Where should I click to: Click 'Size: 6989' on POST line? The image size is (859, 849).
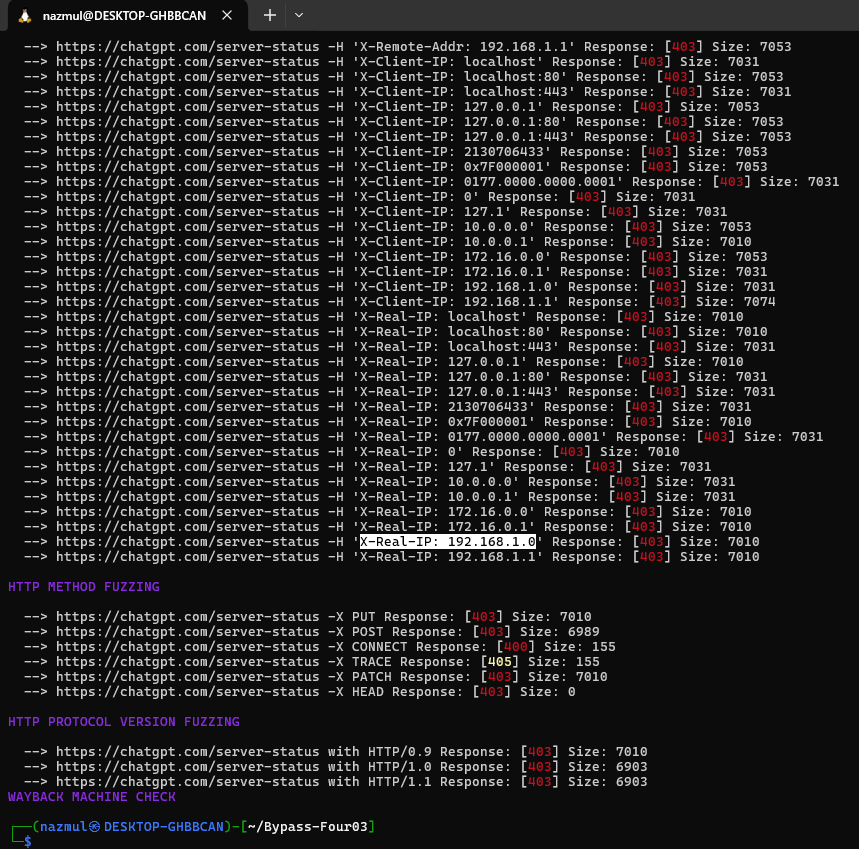(559, 632)
